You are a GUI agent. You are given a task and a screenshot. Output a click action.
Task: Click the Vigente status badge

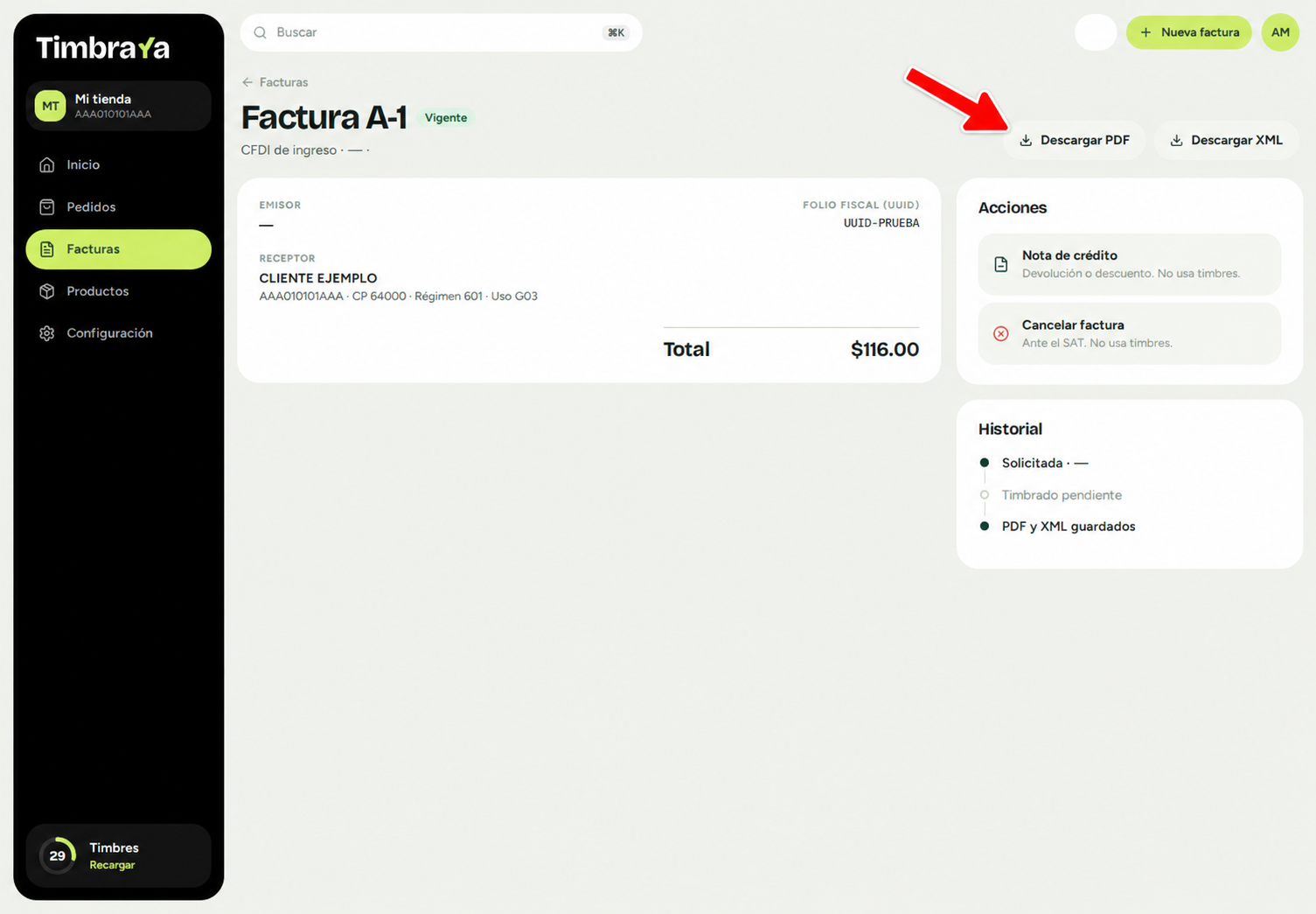coord(446,118)
